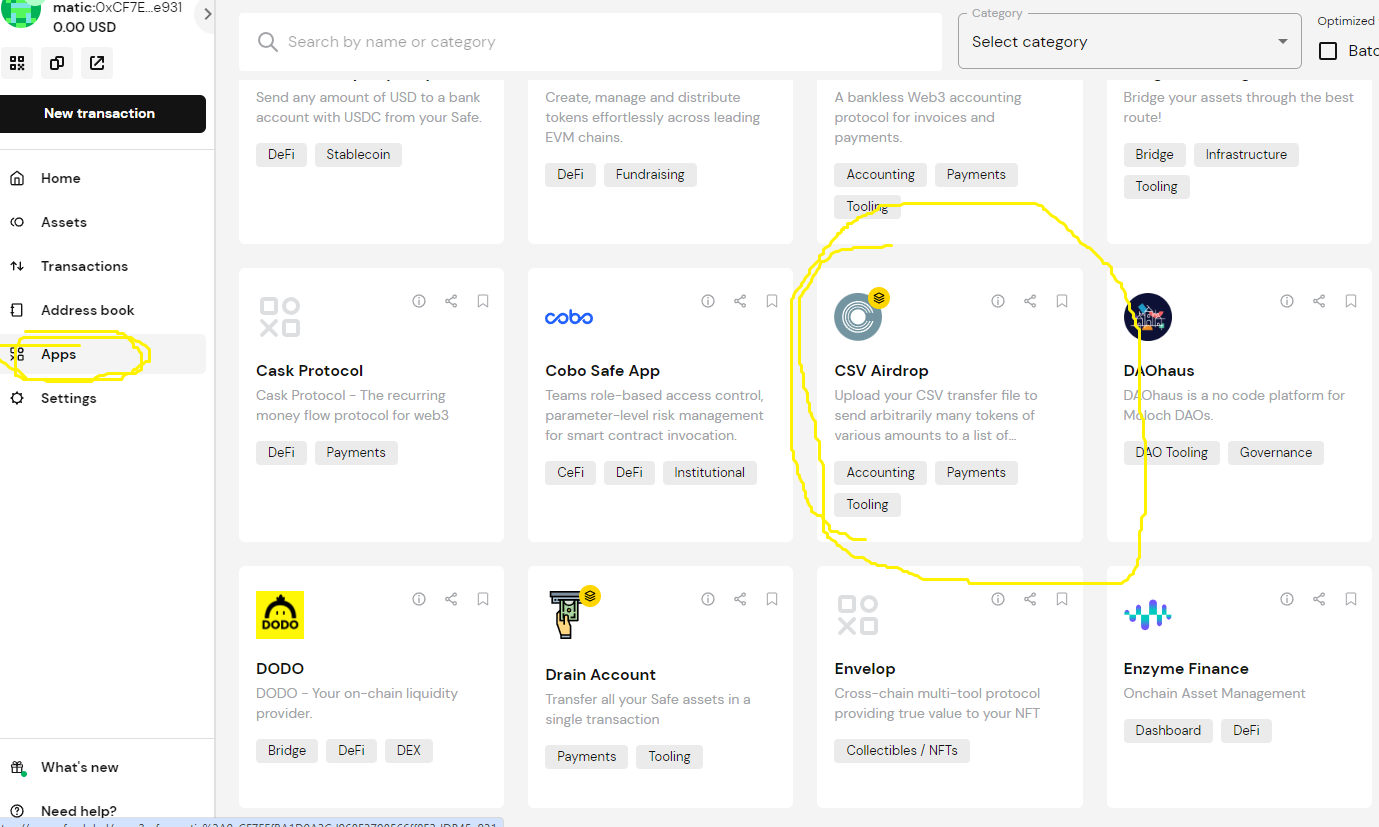Image resolution: width=1379 pixels, height=827 pixels.
Task: Bookmark the DODO app
Action: click(x=483, y=599)
